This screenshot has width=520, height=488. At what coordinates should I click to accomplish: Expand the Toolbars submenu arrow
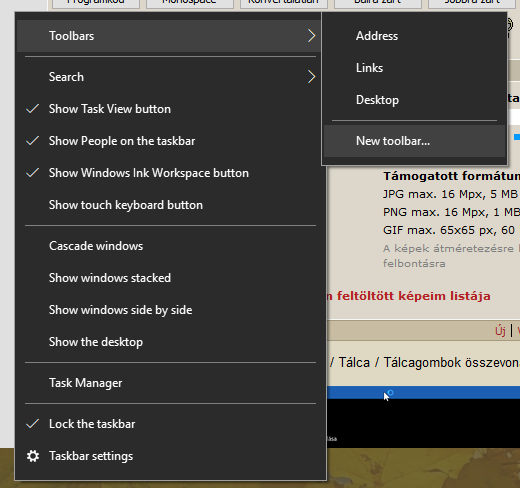point(311,36)
